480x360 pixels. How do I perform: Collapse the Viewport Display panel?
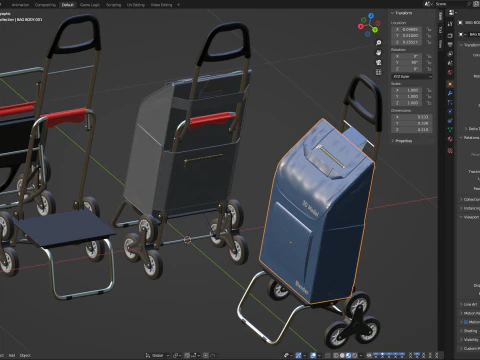tap(470, 217)
